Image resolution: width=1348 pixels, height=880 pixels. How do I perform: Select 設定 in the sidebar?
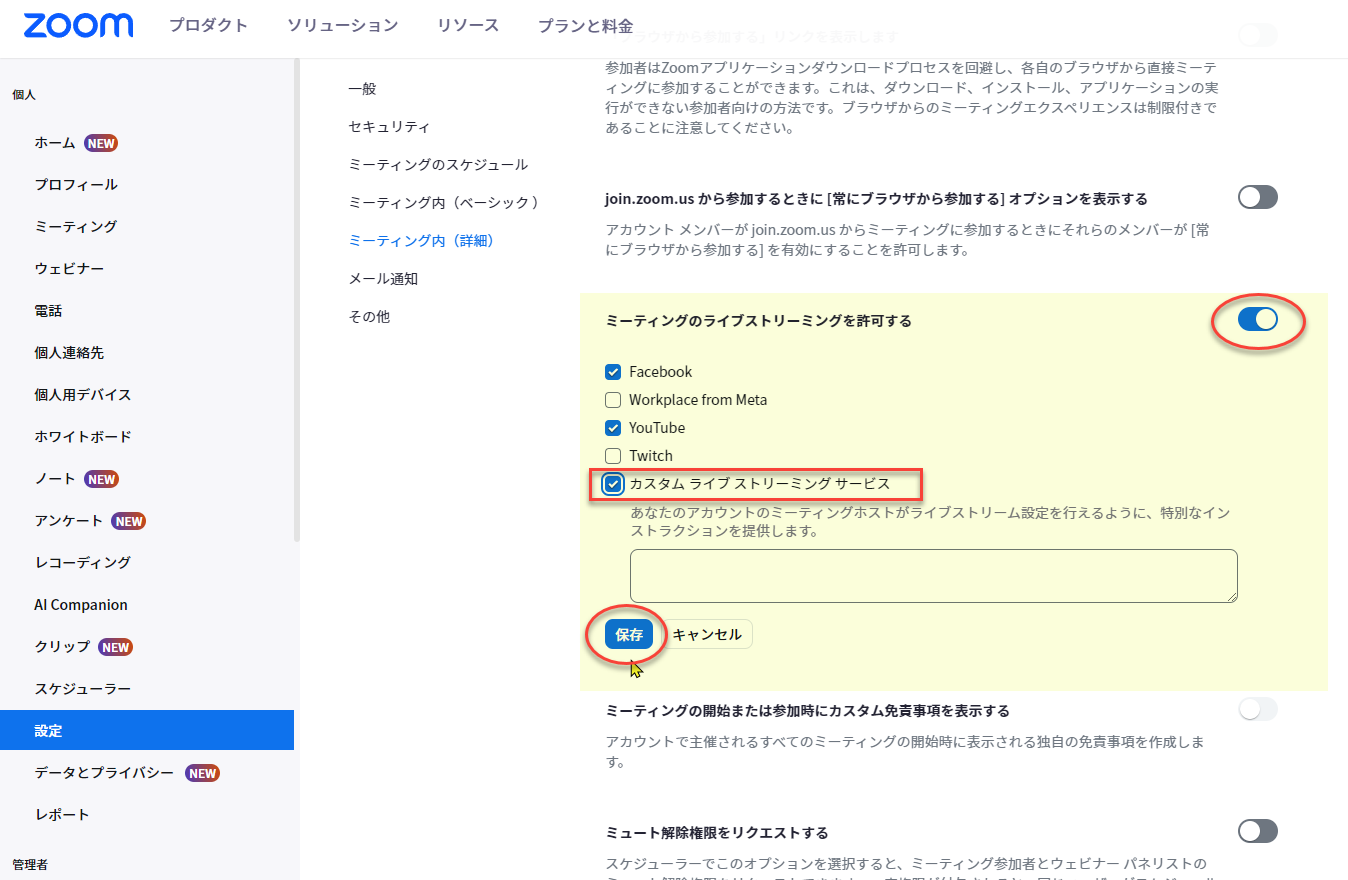click(x=147, y=730)
